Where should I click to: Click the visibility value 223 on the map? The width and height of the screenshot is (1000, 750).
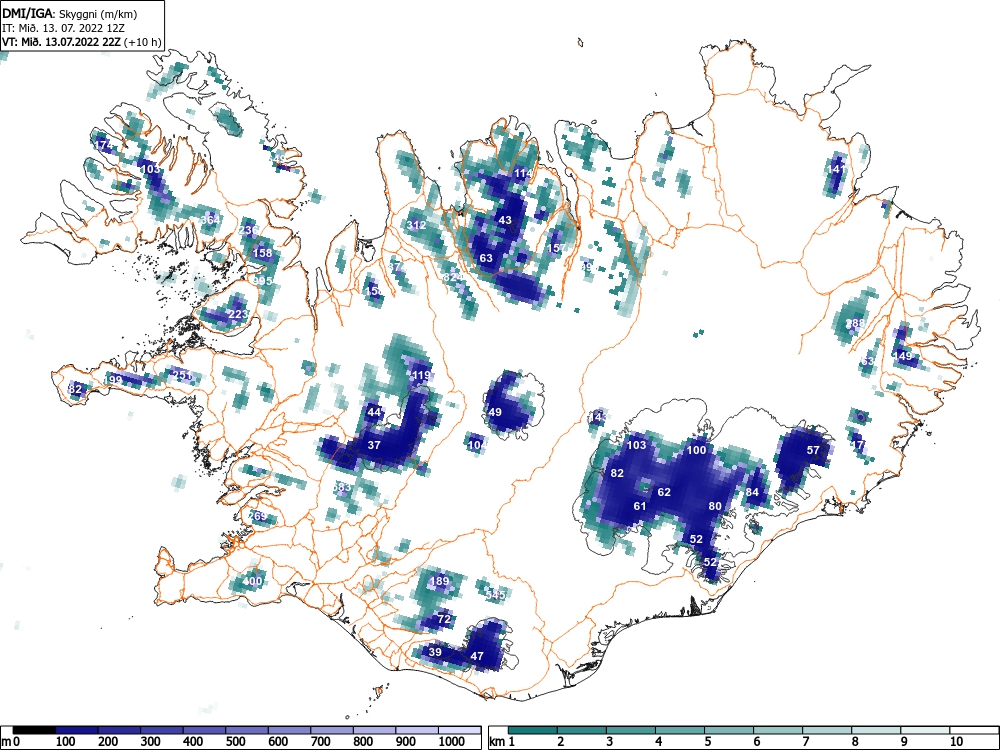coord(238,314)
